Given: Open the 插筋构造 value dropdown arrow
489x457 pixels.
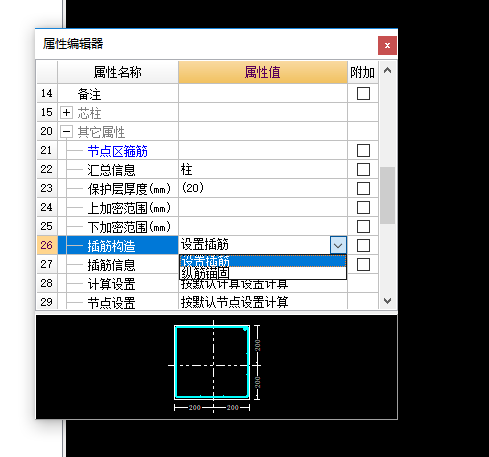Looking at the screenshot, I should [338, 245].
